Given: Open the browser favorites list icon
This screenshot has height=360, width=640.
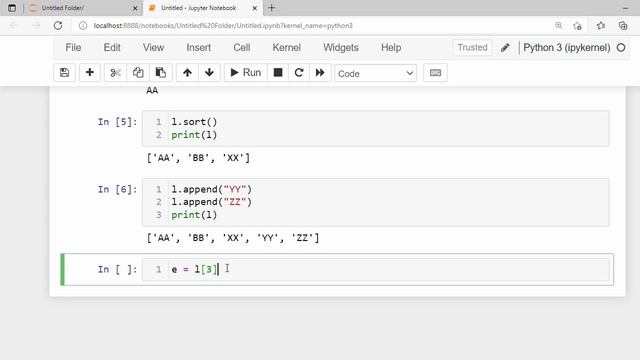Looking at the screenshot, I should tap(601, 25).
